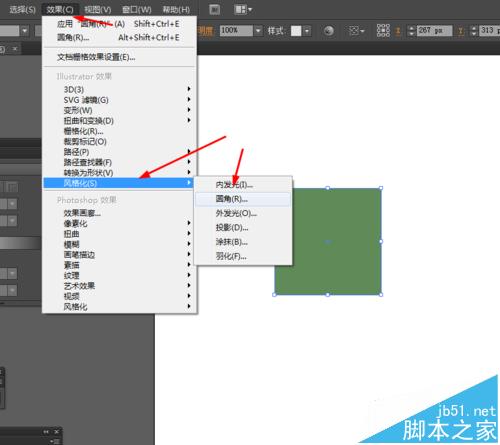Open the 窗口(W) menu

coord(137,9)
